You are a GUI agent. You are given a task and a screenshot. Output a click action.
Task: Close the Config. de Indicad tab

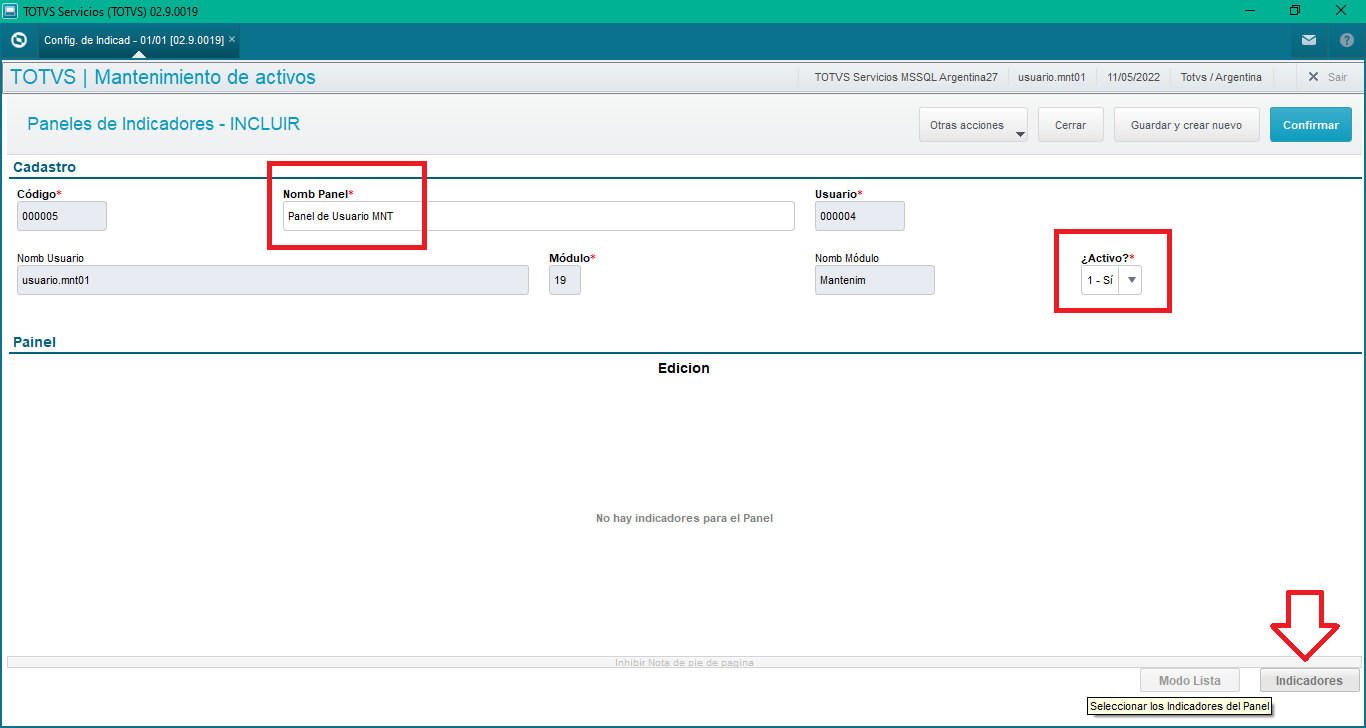pos(232,40)
